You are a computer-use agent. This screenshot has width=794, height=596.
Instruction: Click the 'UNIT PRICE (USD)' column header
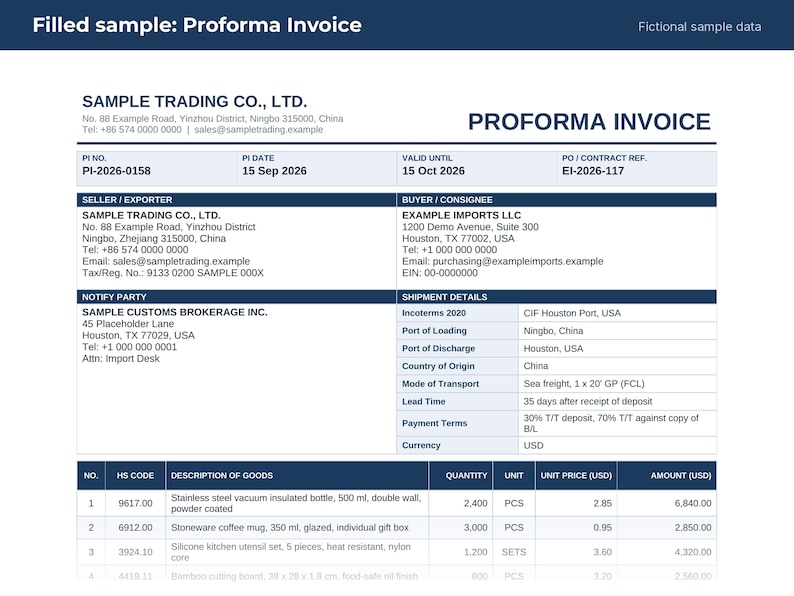(x=576, y=475)
